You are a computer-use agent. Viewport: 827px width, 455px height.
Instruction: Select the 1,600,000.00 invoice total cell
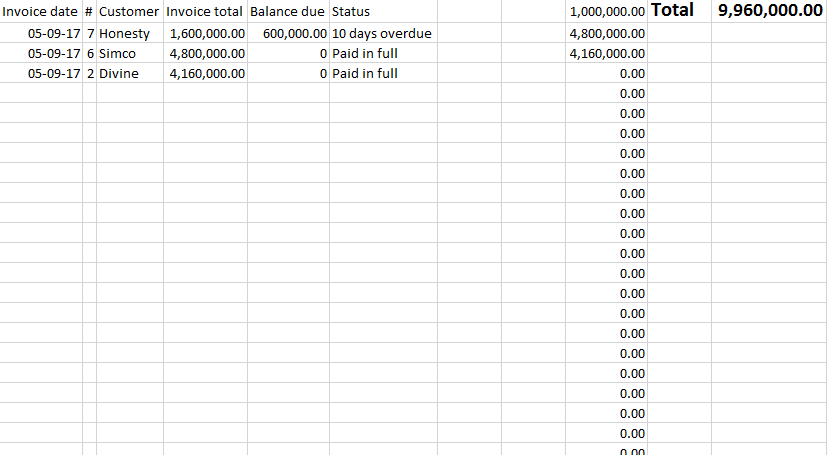[x=205, y=33]
